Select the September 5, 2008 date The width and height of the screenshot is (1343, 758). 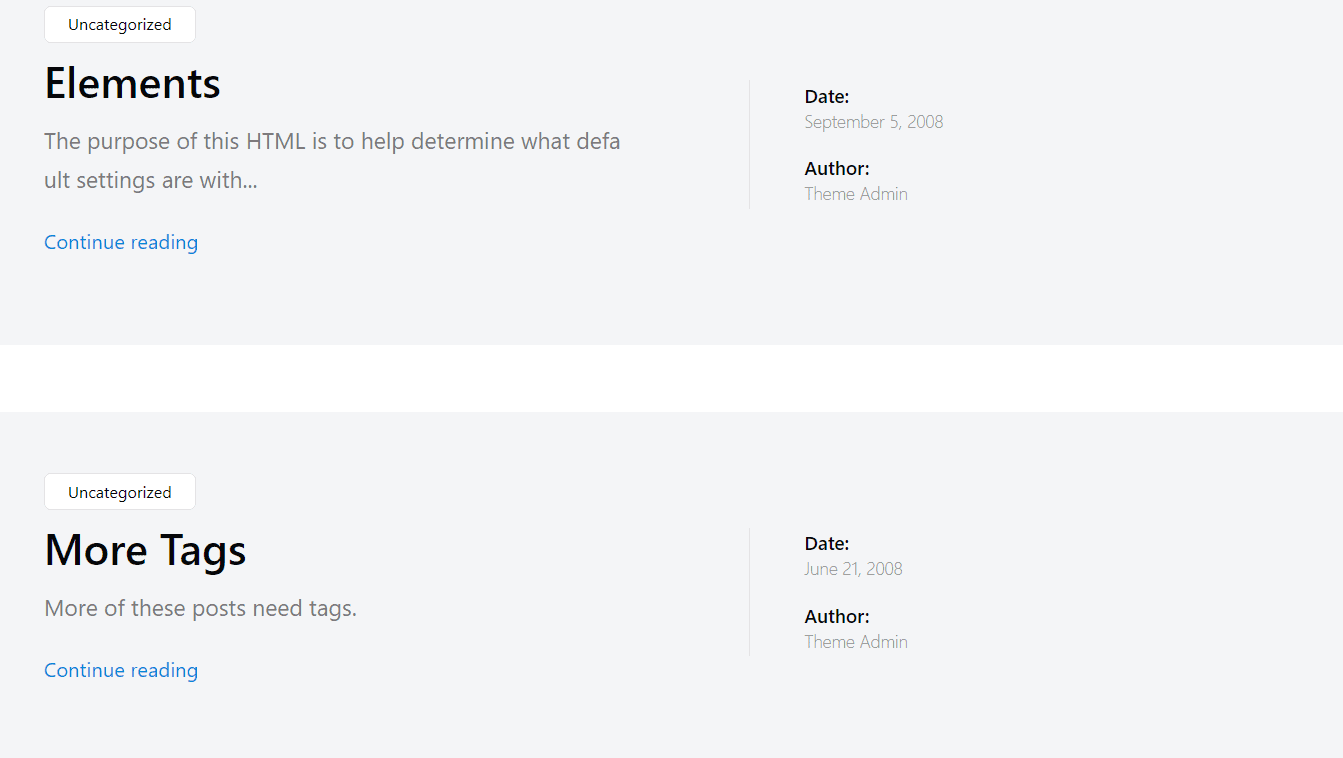(874, 122)
